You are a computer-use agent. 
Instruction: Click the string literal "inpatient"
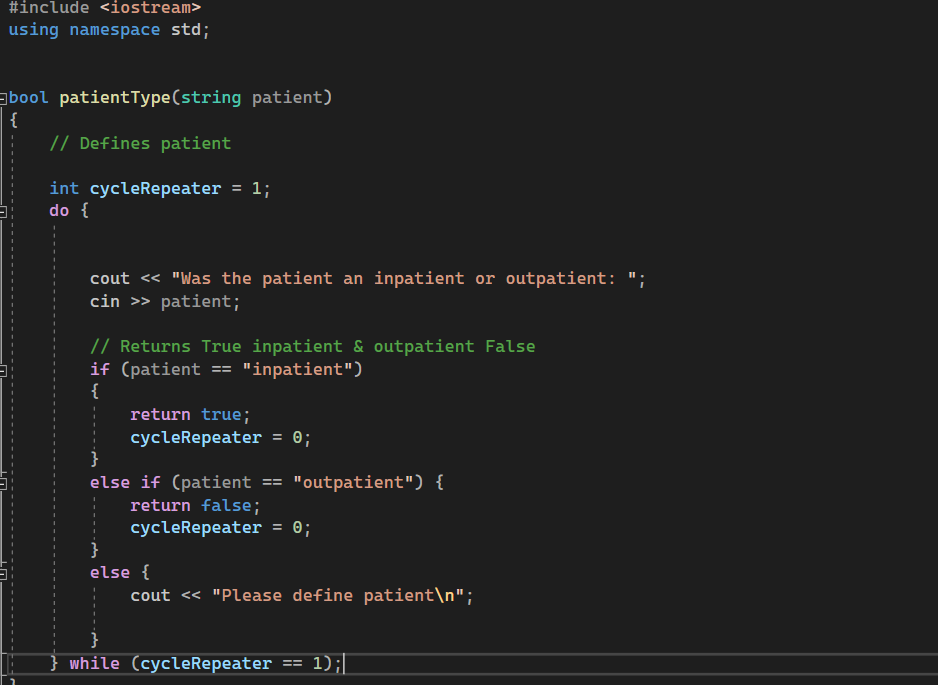point(298,369)
